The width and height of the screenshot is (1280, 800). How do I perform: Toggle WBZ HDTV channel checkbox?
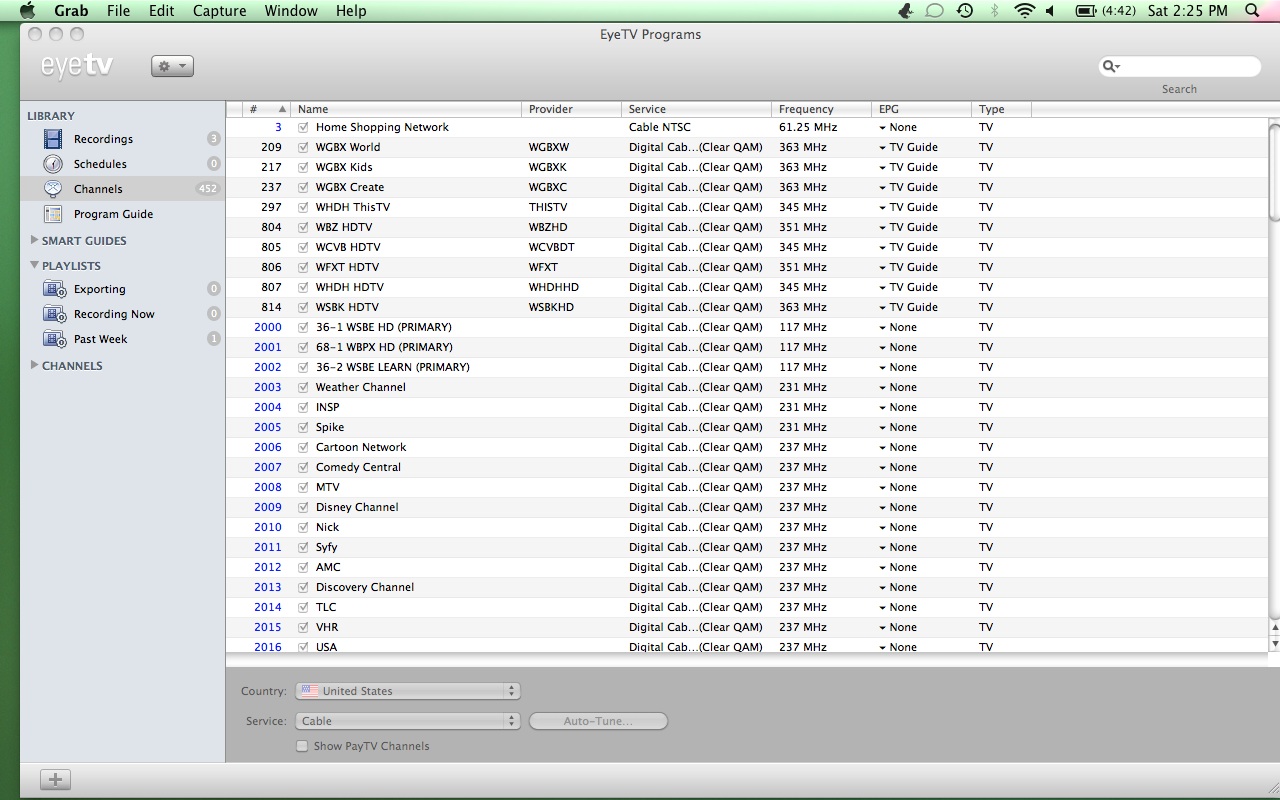pos(303,227)
